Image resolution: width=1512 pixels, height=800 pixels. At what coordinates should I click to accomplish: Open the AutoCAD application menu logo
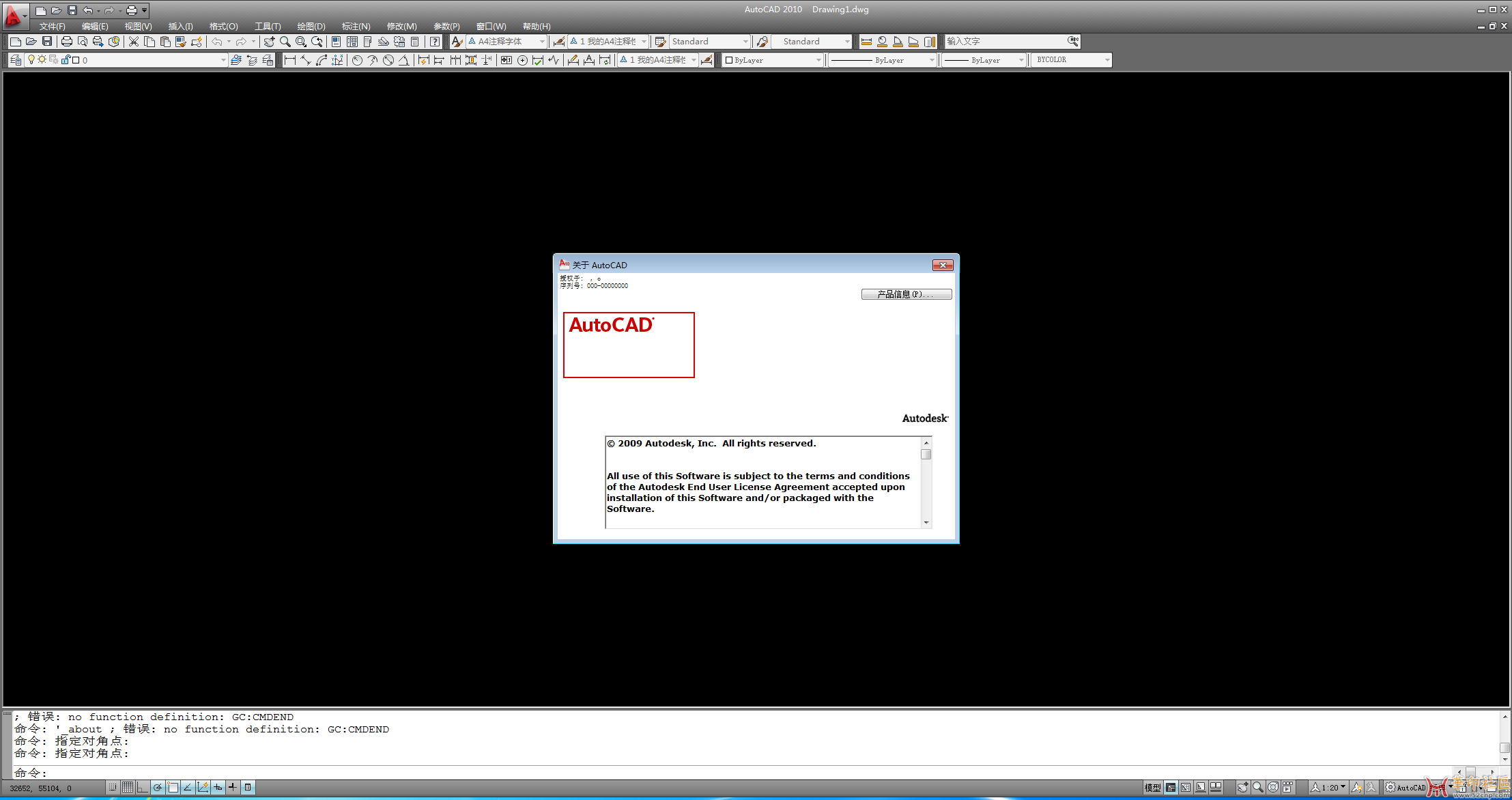[x=14, y=15]
